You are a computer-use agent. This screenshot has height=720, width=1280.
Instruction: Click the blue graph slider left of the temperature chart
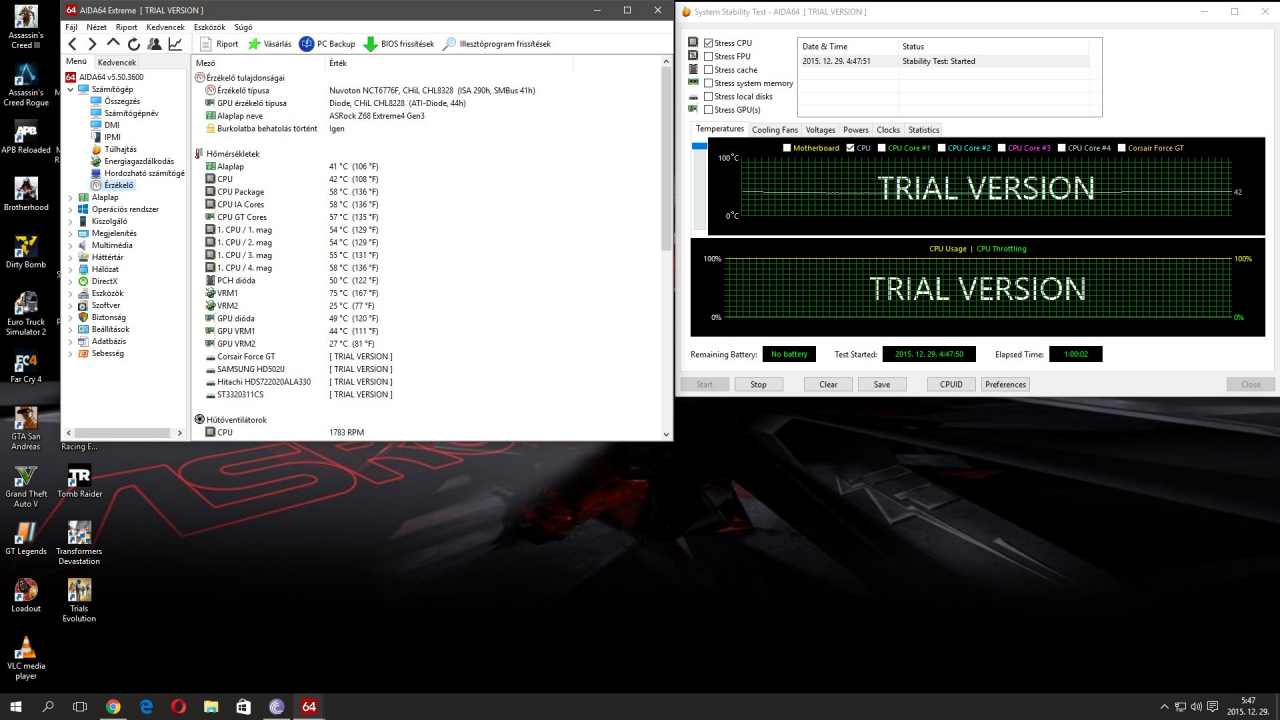[x=699, y=147]
